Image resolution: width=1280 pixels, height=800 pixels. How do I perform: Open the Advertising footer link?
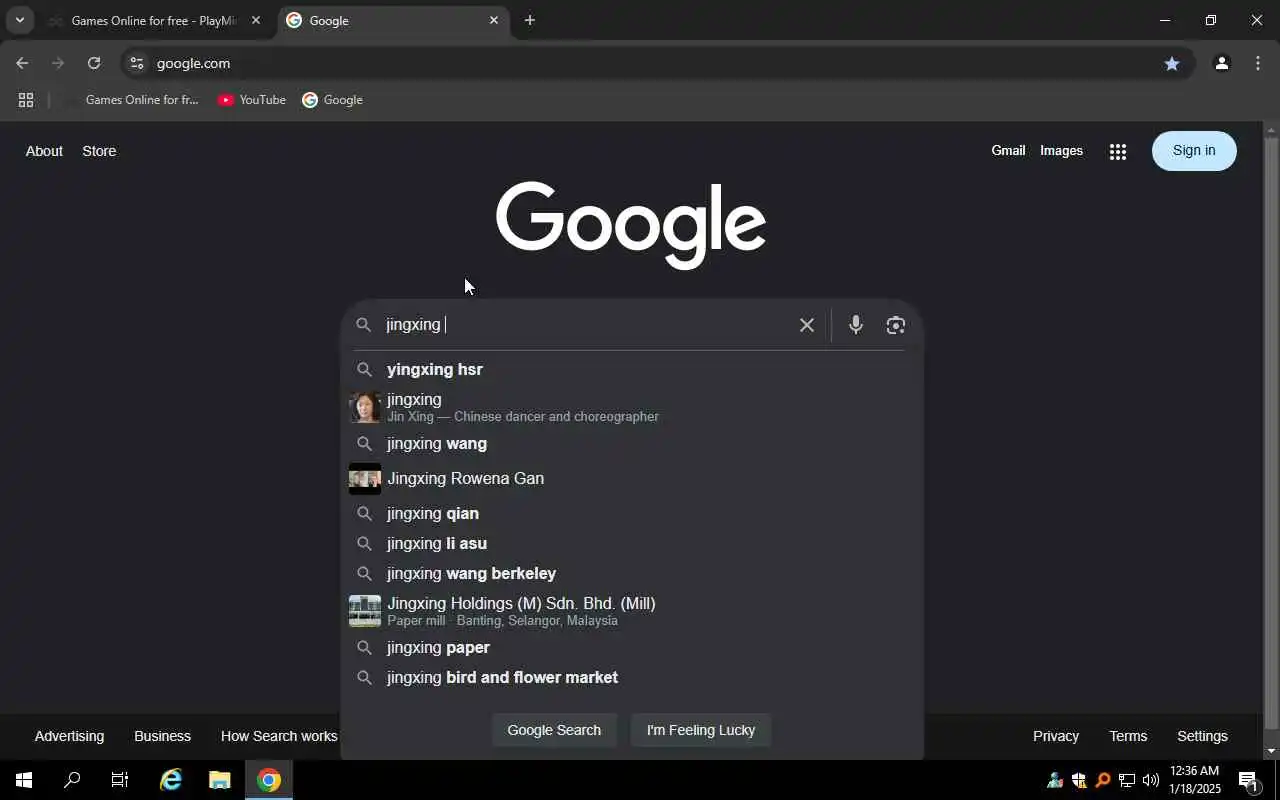pyautogui.click(x=69, y=736)
